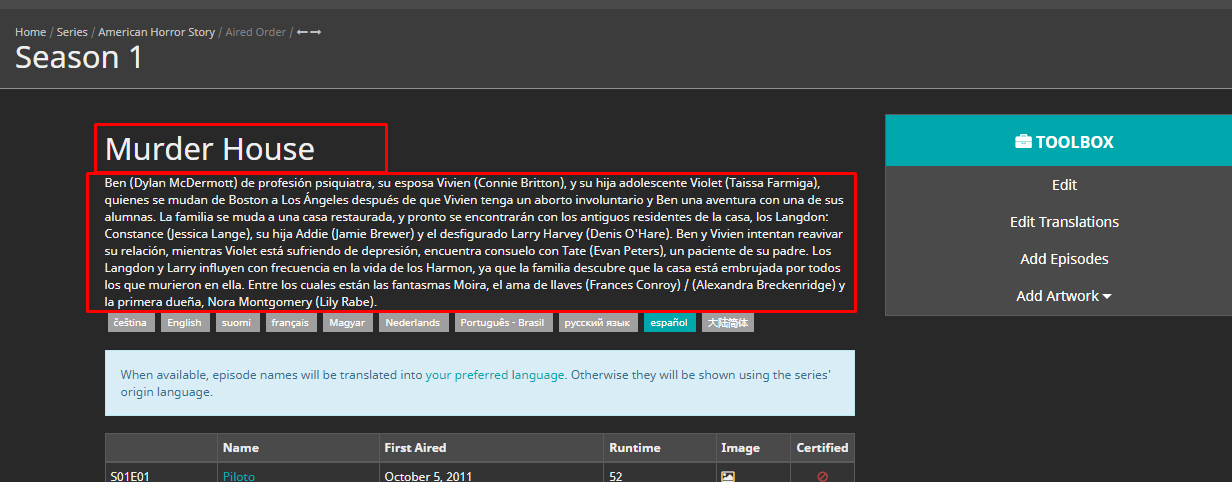The width and height of the screenshot is (1232, 482).
Task: Click the runtime value 52
Action: point(616,477)
